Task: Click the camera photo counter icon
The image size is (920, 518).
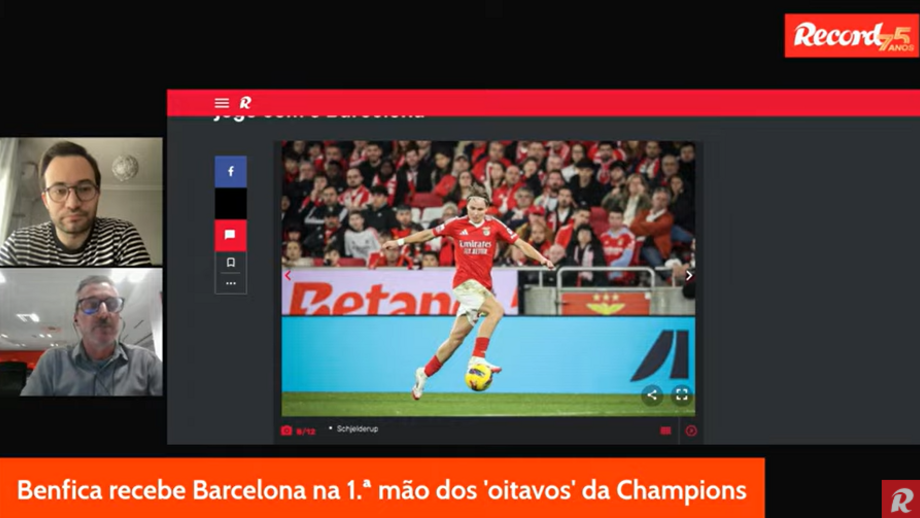Action: [286, 430]
